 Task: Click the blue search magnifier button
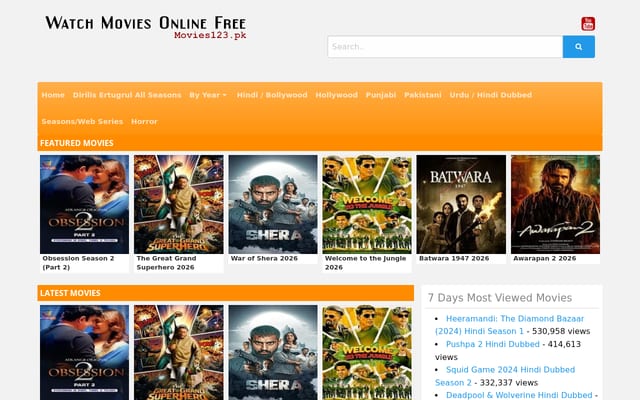tap(578, 47)
